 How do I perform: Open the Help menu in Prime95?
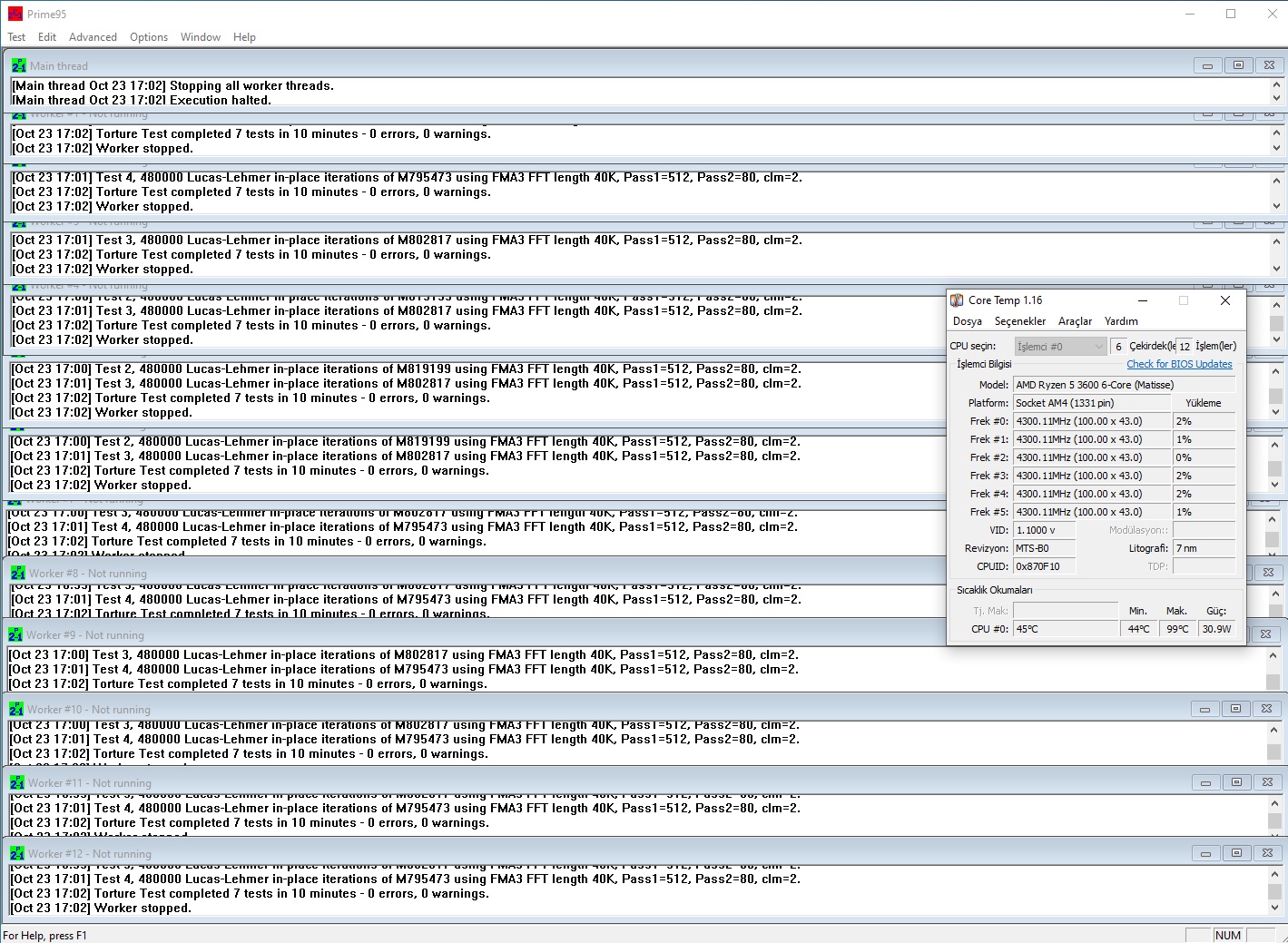pos(244,37)
